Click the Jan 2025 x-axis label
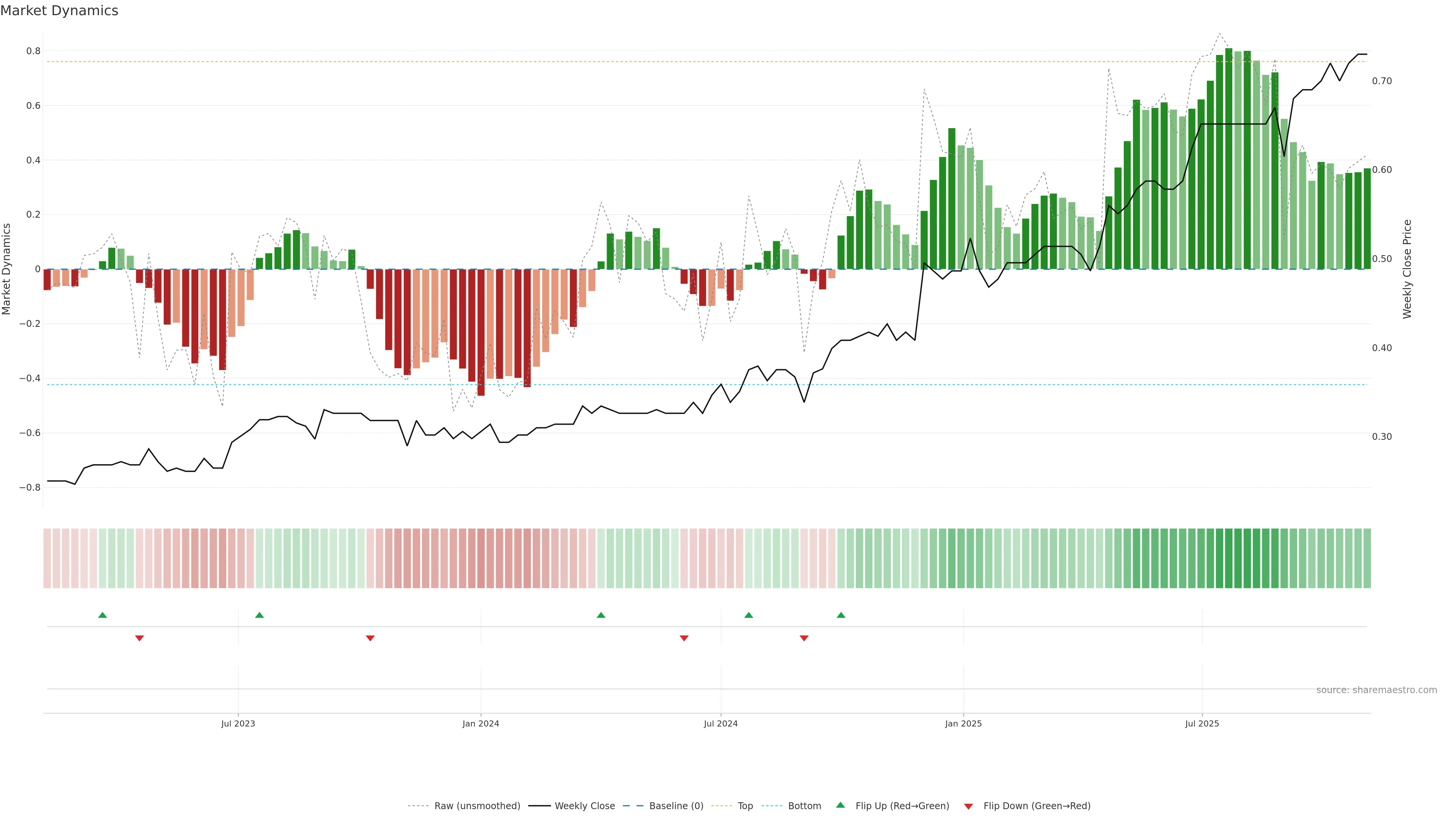 pos(963,723)
